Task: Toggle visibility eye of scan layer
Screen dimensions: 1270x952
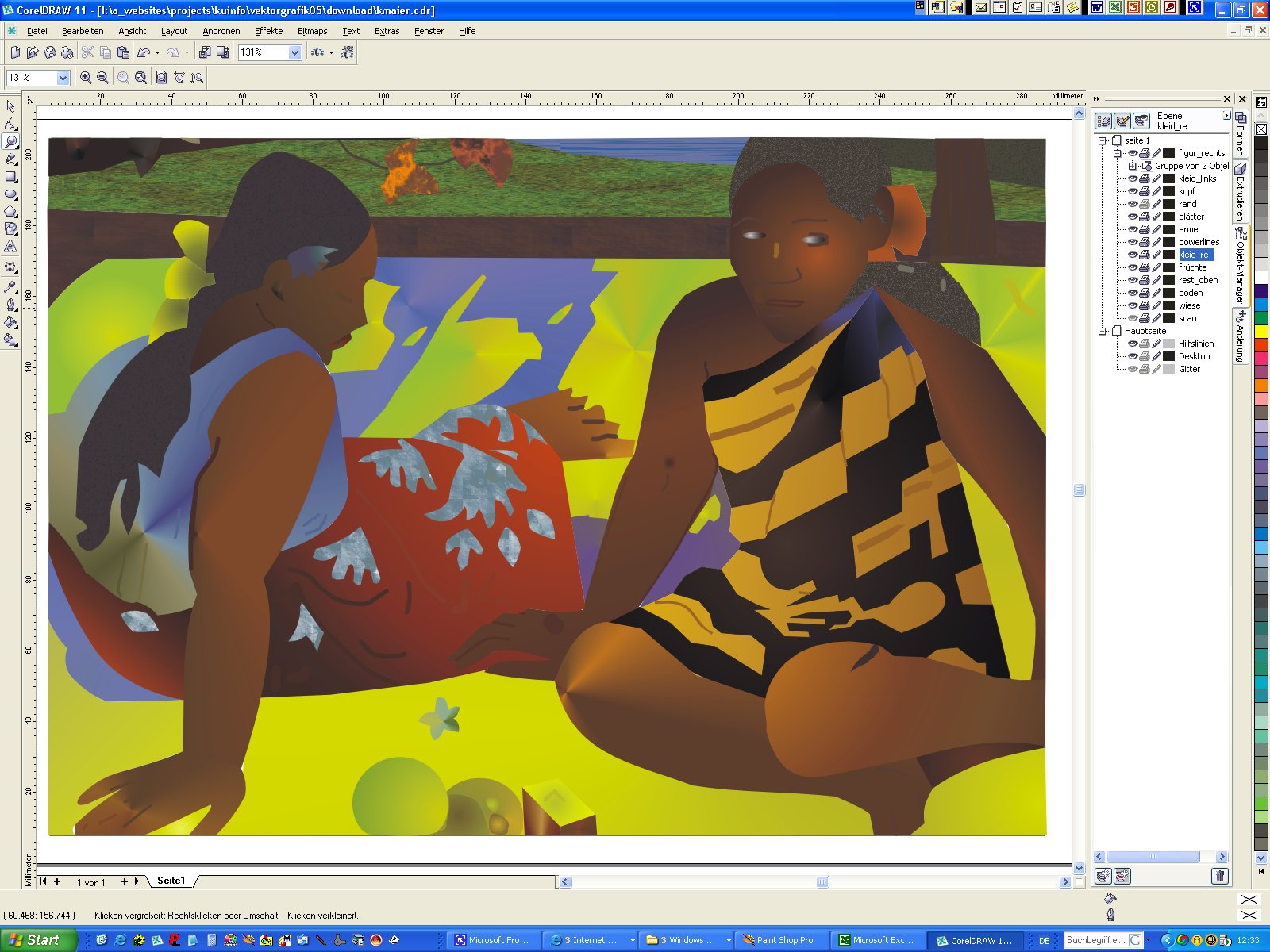Action: (x=1133, y=318)
